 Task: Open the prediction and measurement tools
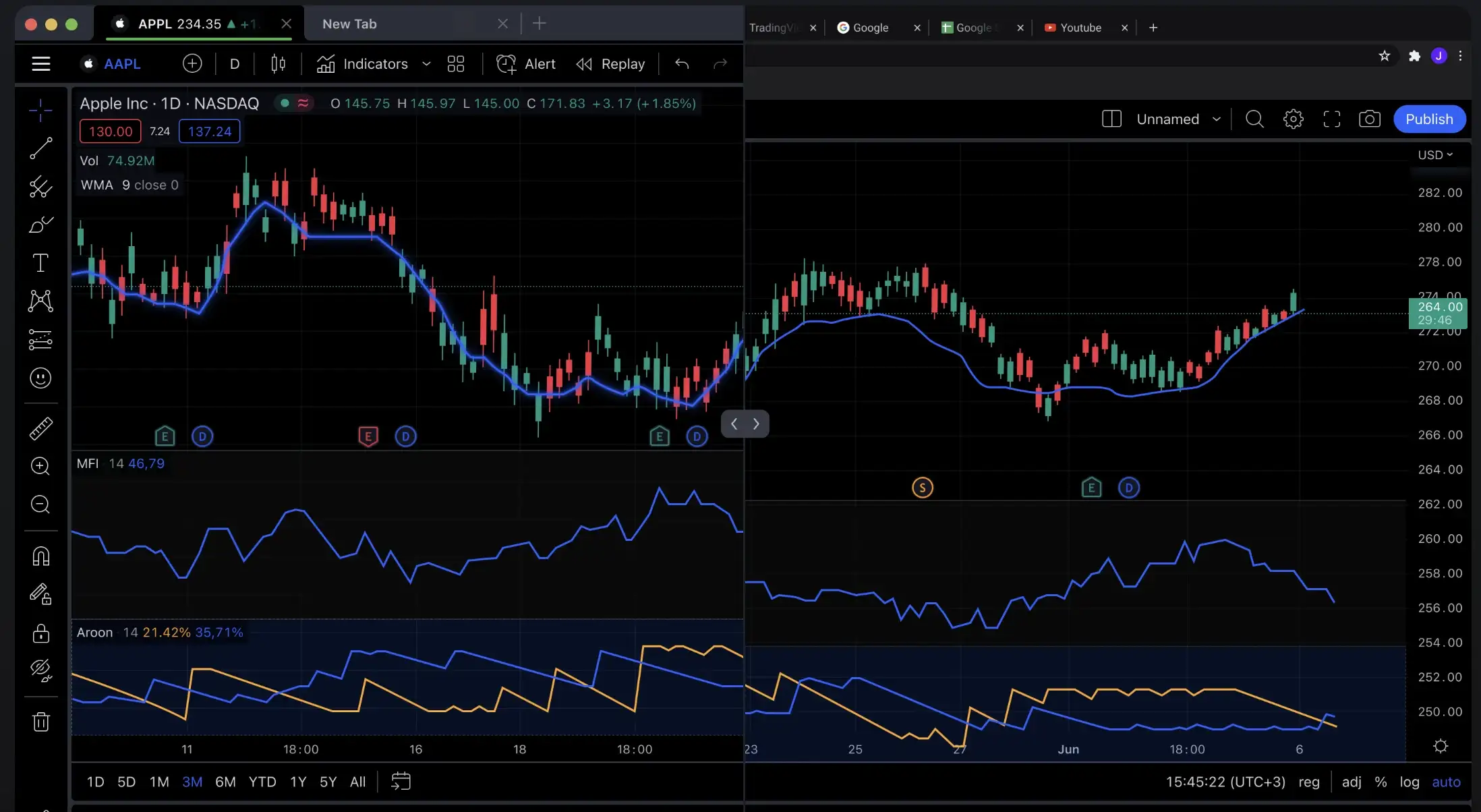tap(40, 339)
